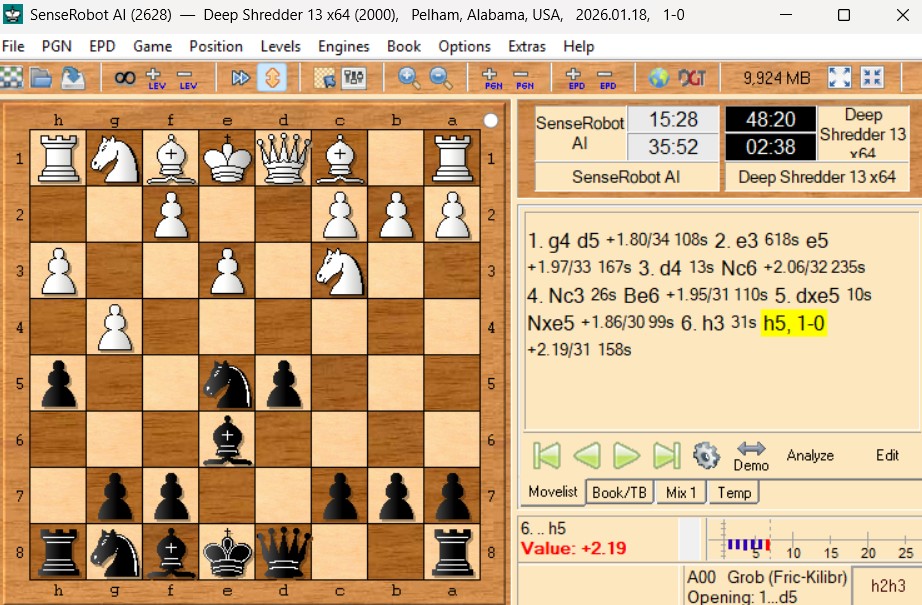The height and width of the screenshot is (605, 922).
Task: Switch to the Book/TB tab
Action: (619, 492)
